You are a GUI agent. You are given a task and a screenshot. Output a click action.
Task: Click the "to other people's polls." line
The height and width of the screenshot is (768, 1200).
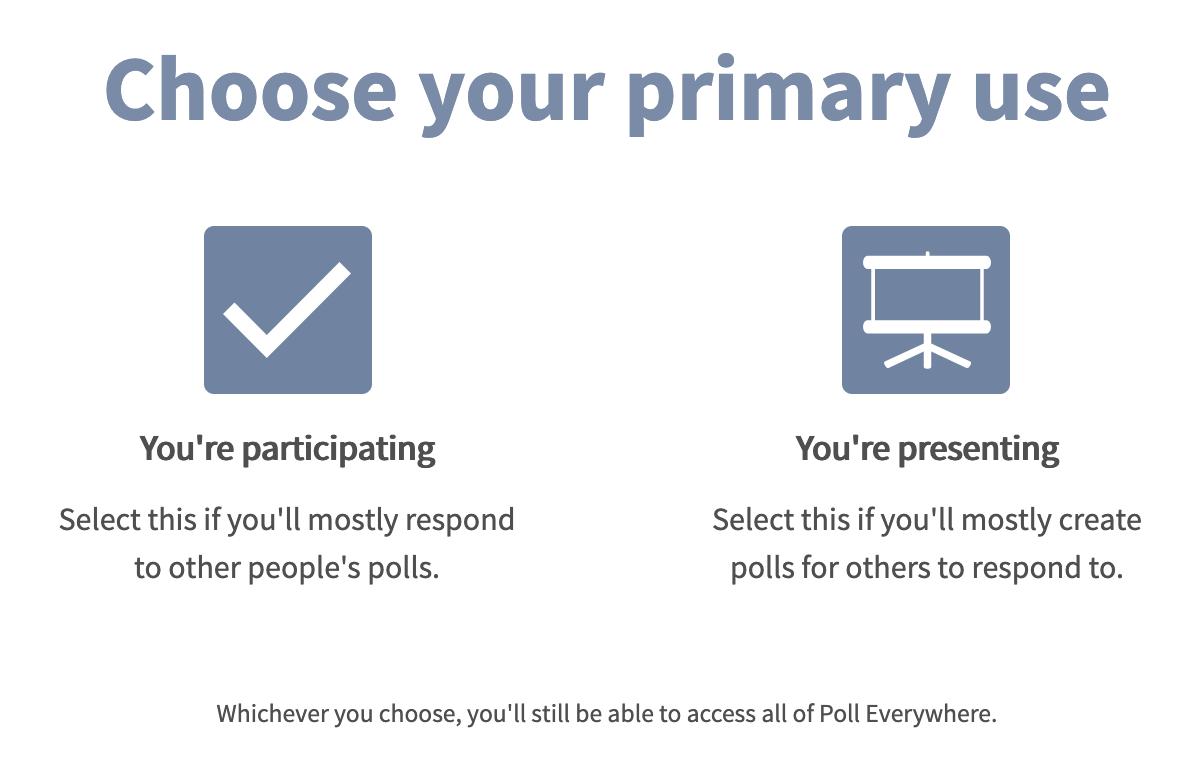tap(288, 568)
